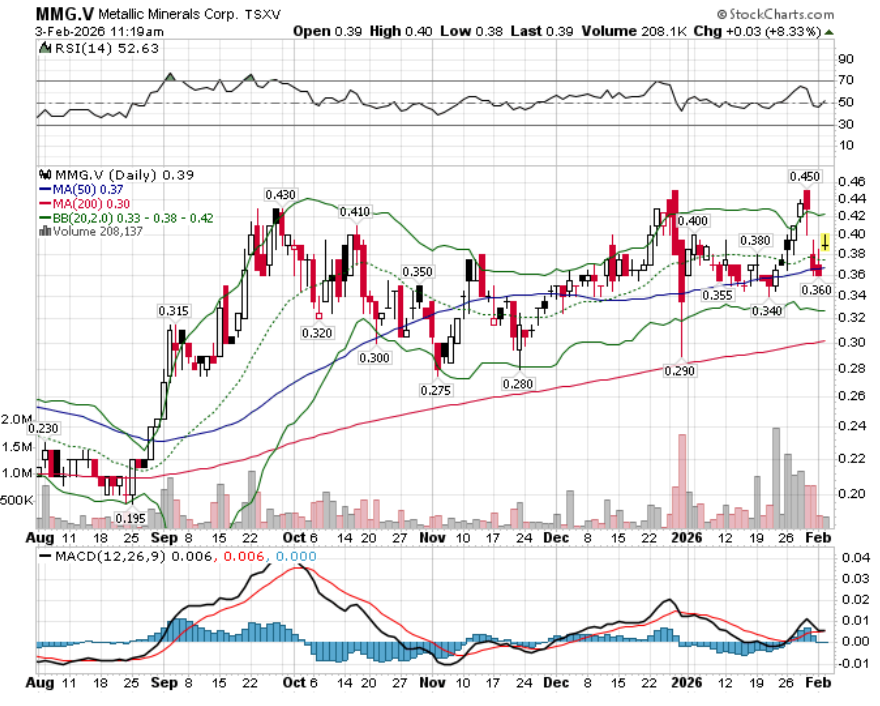Viewport: 880px width, 706px height.
Task: Click the '3-Feb-2026 11:19am' timestamp
Action: 99,31
